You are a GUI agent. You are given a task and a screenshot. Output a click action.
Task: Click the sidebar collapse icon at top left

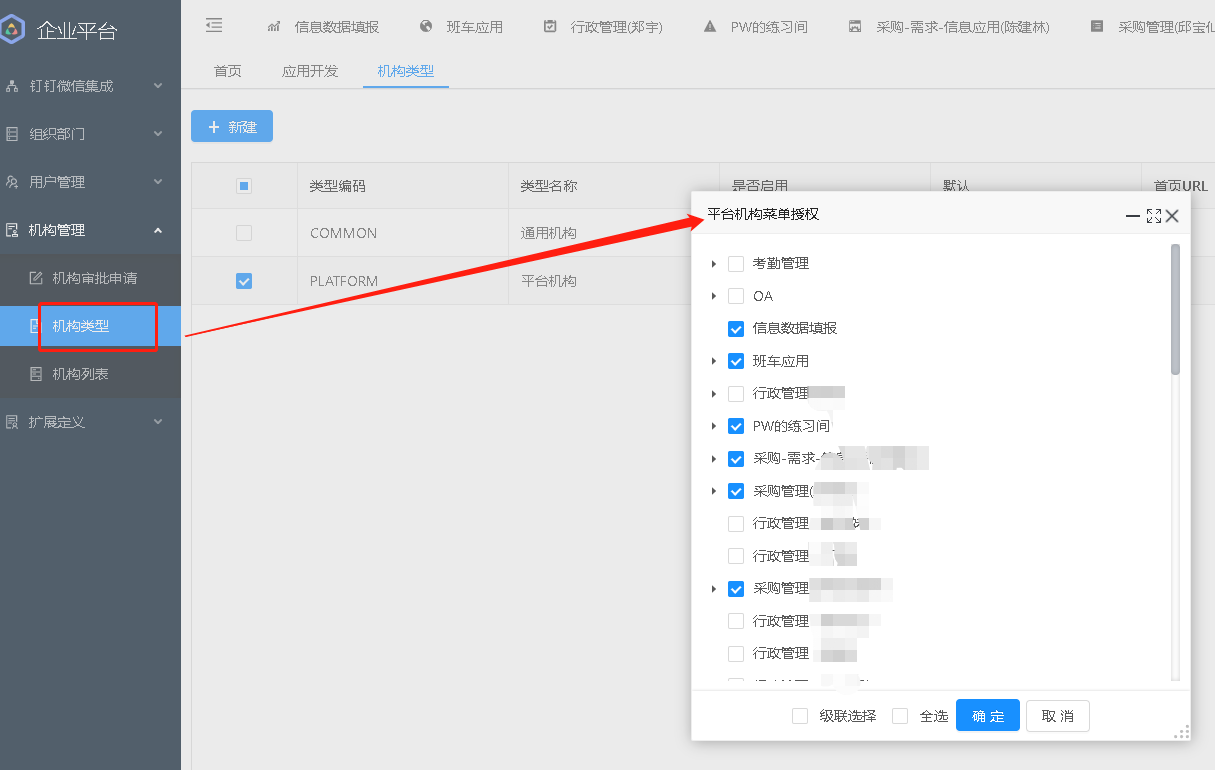(x=214, y=25)
